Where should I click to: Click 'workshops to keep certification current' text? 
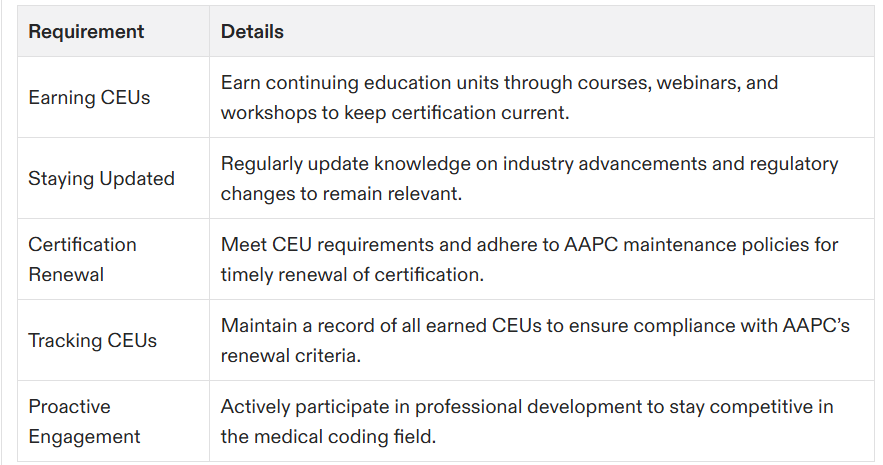point(394,113)
